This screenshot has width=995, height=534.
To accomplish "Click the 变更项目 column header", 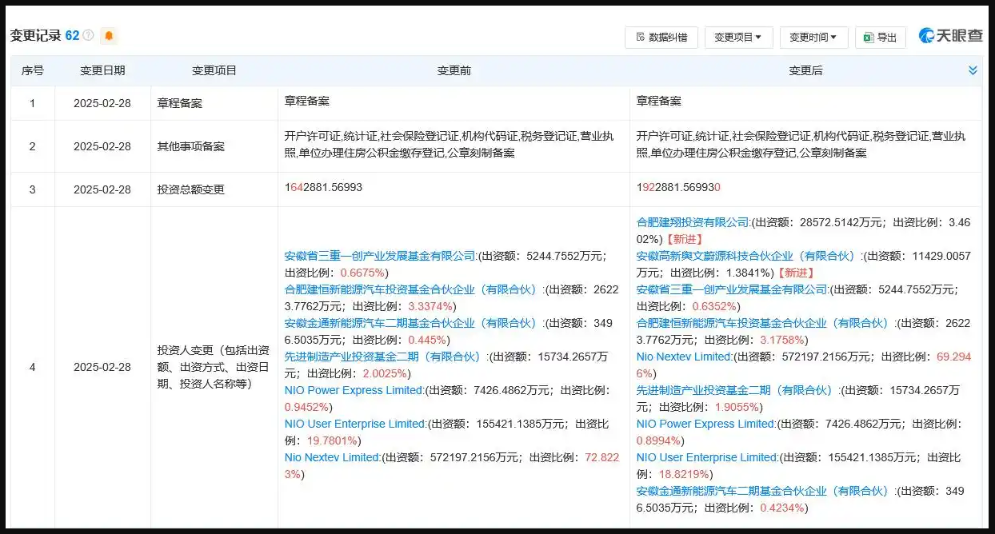I will click(214, 70).
